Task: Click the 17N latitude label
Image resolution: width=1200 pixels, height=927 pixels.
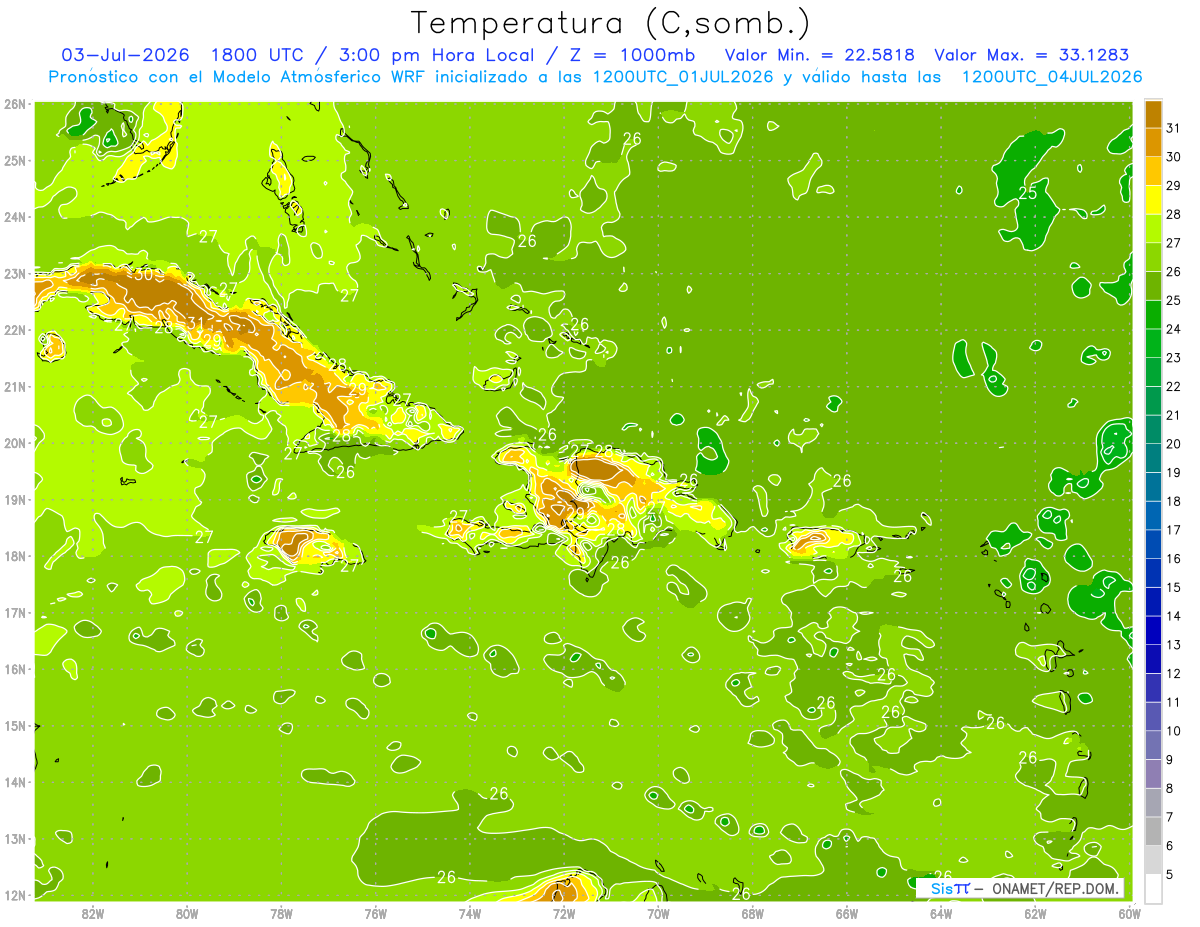Action: click(x=15, y=612)
